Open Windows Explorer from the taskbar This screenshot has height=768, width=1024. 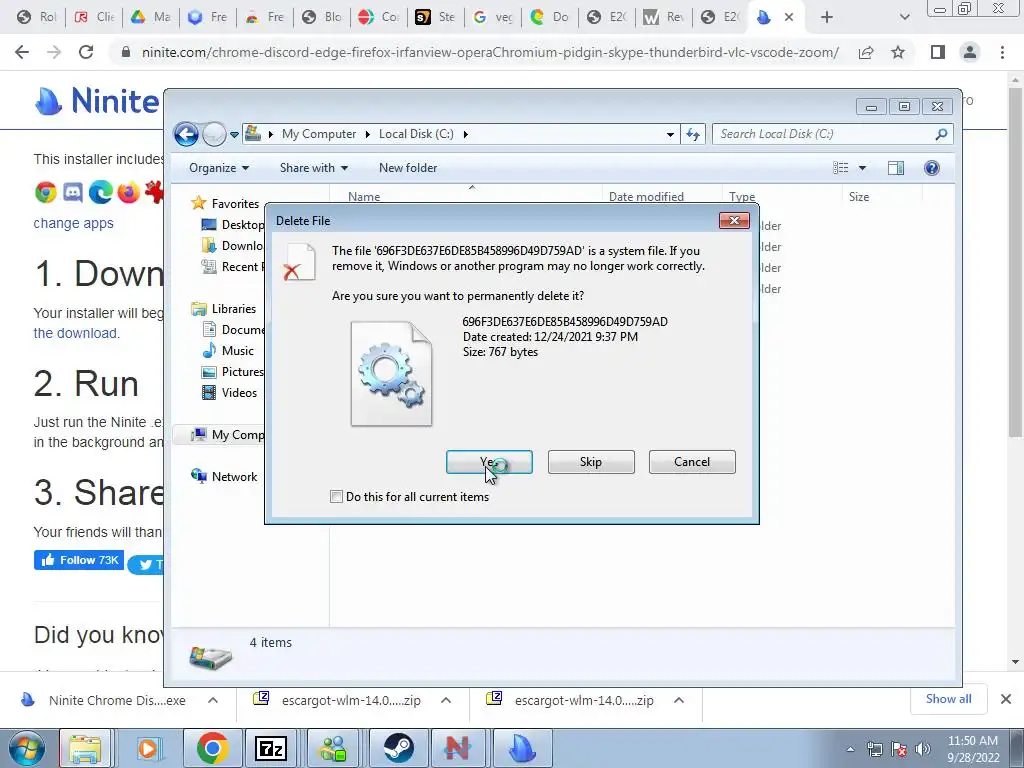click(86, 748)
